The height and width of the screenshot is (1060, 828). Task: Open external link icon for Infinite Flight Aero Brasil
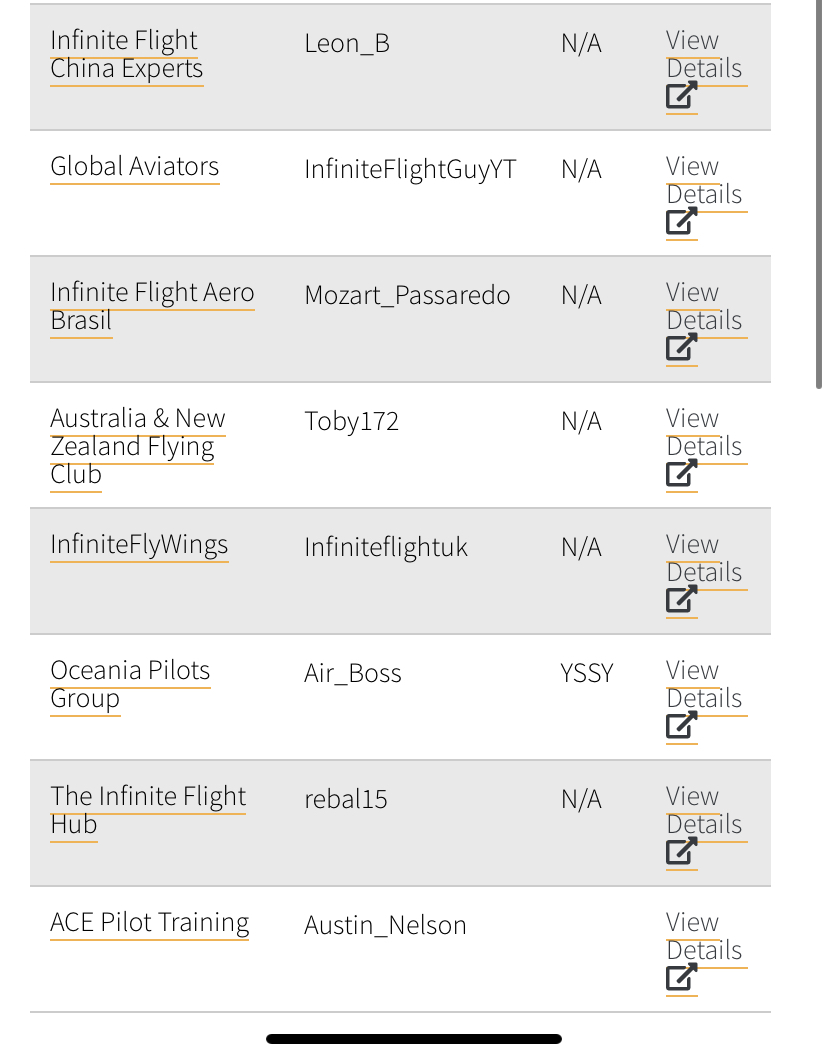[x=681, y=348]
